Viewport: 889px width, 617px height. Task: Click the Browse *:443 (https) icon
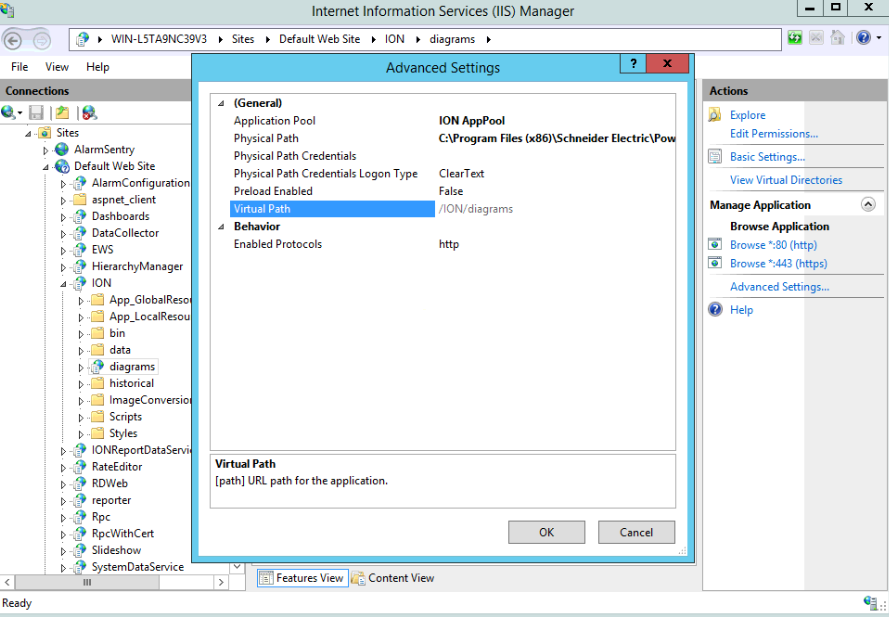point(715,263)
